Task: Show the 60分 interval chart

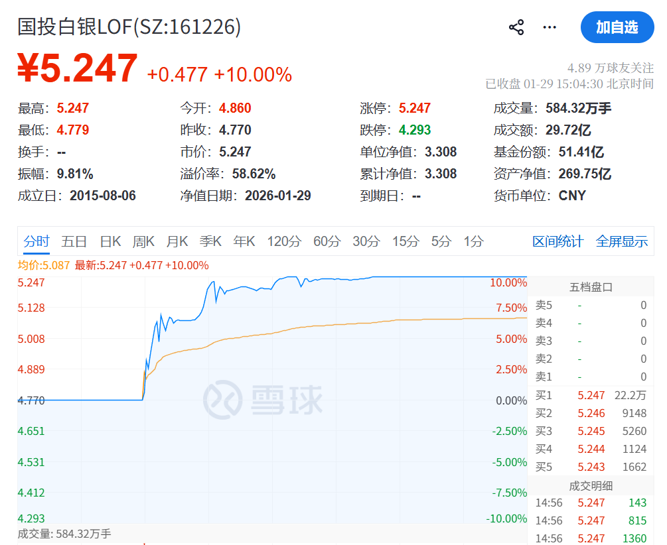Action: [327, 241]
